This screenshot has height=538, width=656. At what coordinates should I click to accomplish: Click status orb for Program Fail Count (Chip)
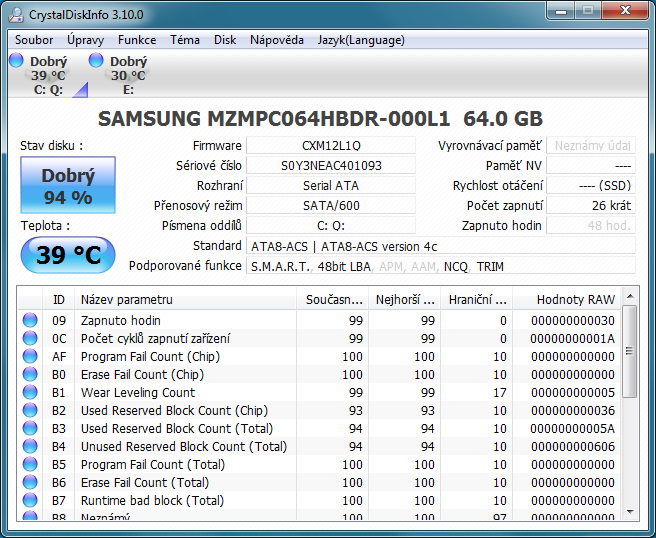point(30,357)
